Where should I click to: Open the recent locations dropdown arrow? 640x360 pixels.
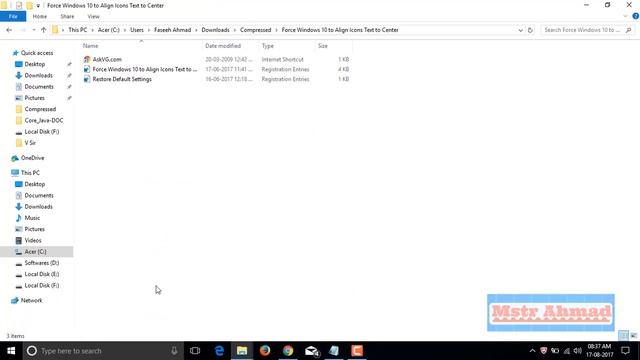pyautogui.click(x=33, y=30)
